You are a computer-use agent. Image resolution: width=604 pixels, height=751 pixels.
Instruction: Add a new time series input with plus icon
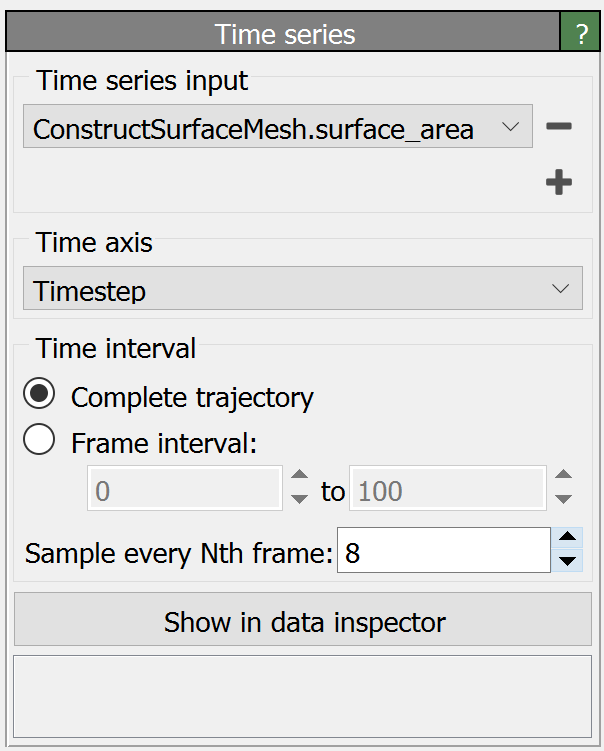[x=559, y=183]
